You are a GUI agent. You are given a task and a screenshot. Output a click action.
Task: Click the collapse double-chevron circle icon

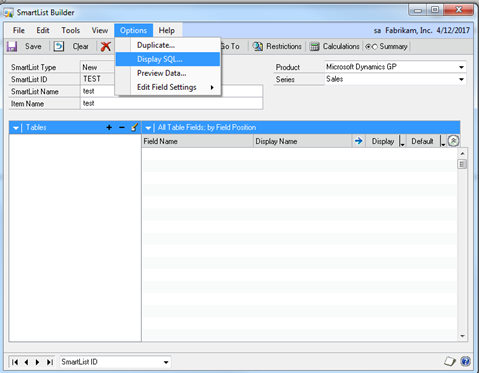pos(453,141)
